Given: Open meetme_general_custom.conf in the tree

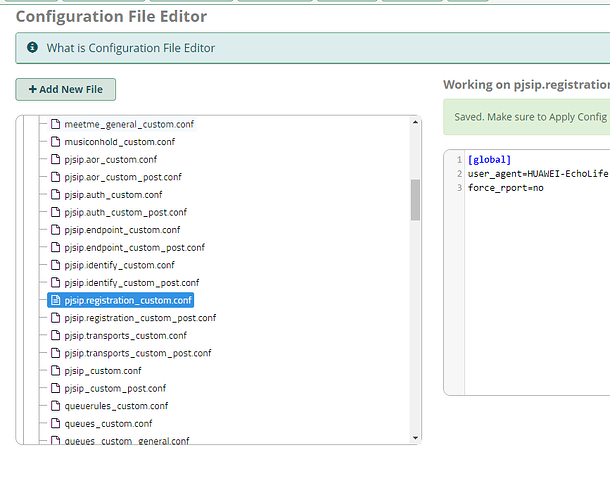Looking at the screenshot, I should pyautogui.click(x=129, y=124).
